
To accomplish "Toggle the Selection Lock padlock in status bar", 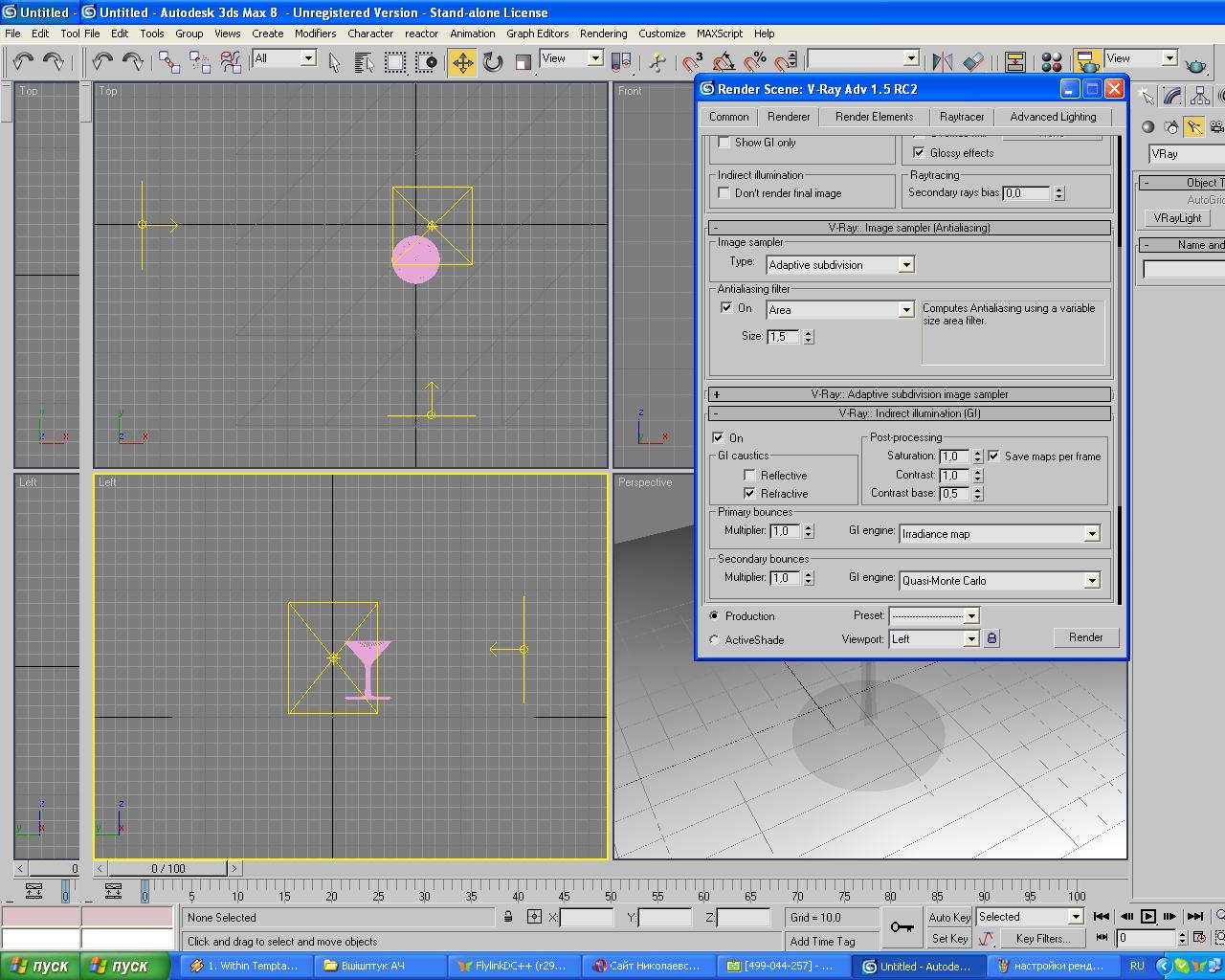I will point(508,917).
